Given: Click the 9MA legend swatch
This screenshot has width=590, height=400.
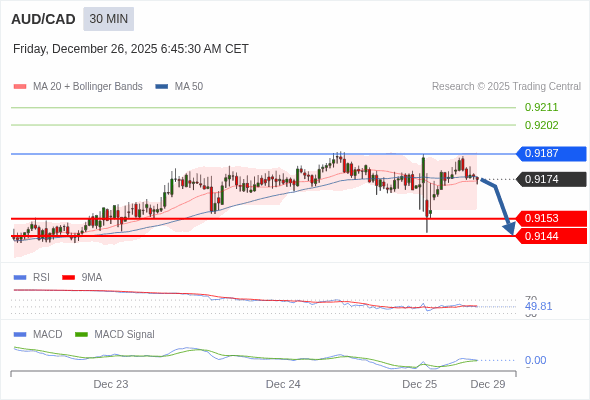Looking at the screenshot, I should 68,278.
